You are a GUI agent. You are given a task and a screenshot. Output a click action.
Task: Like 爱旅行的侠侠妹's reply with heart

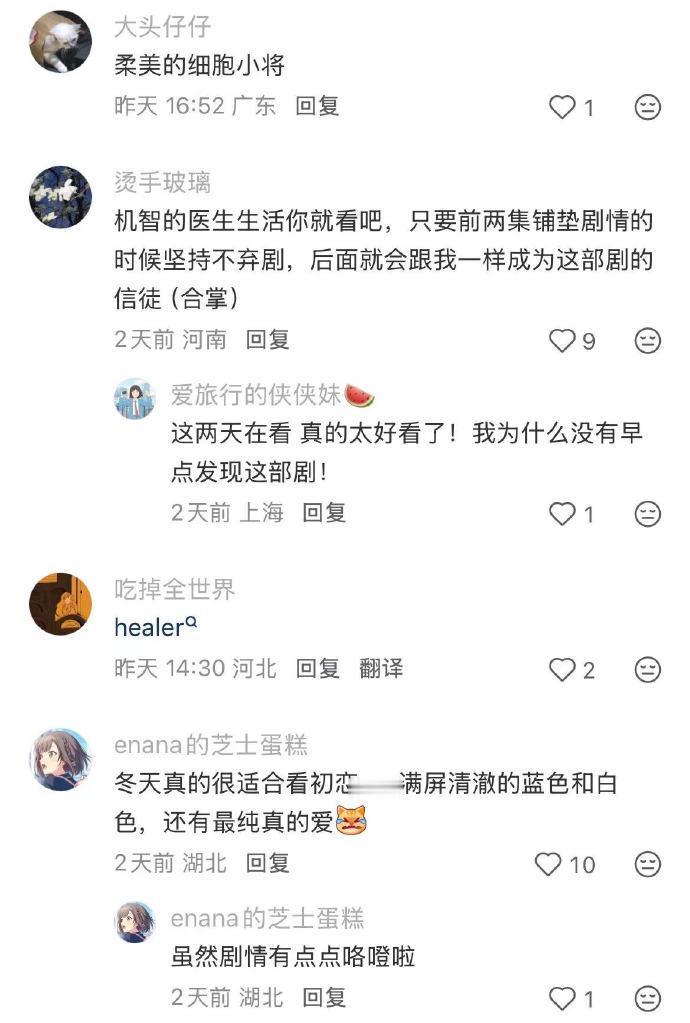click(562, 514)
